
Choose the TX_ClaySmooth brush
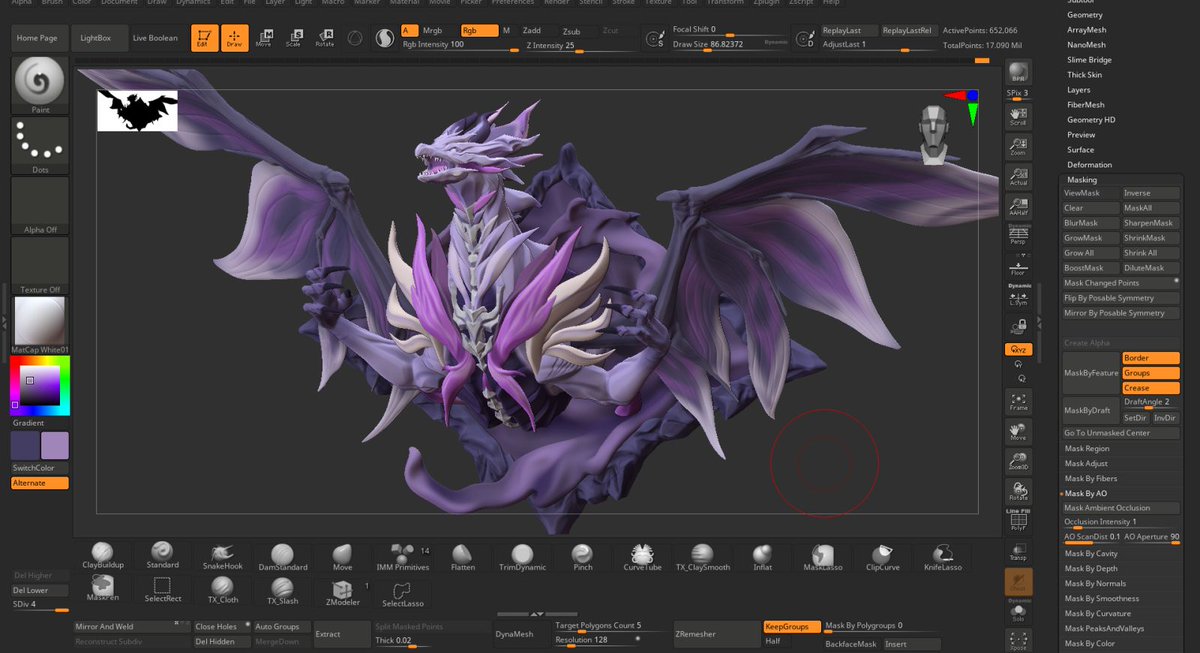click(702, 556)
